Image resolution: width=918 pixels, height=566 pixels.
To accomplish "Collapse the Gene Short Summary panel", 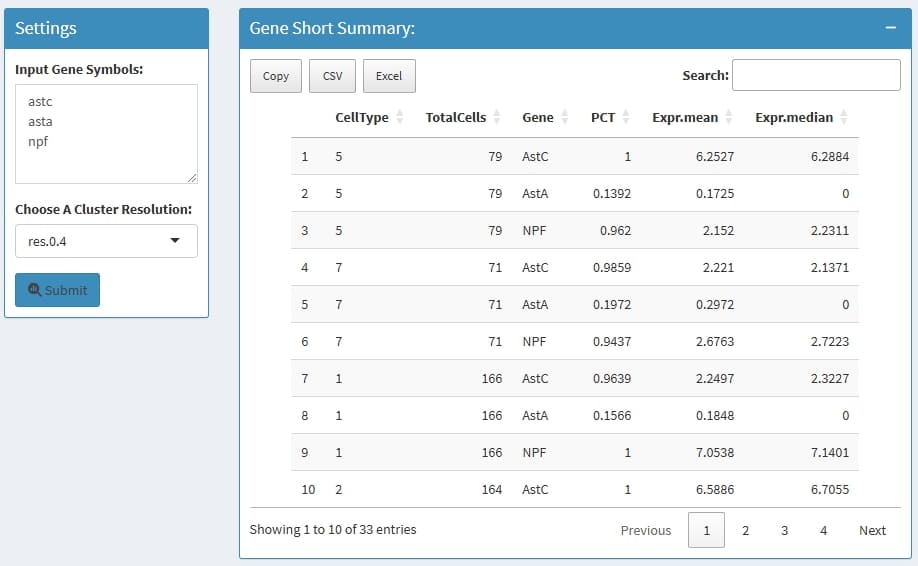I will click(890, 28).
